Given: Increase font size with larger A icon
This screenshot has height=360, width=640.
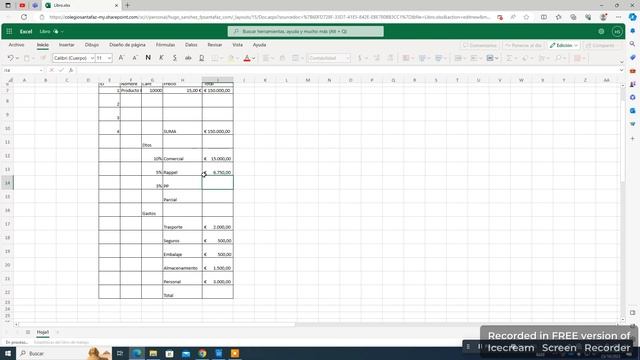Looking at the screenshot, I should (121, 58).
